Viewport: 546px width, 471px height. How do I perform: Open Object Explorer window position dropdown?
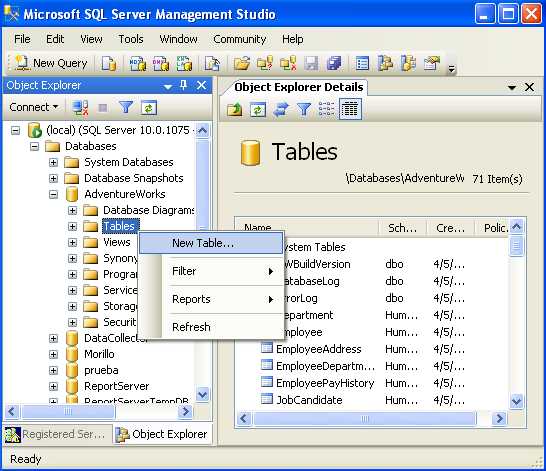coord(168,86)
